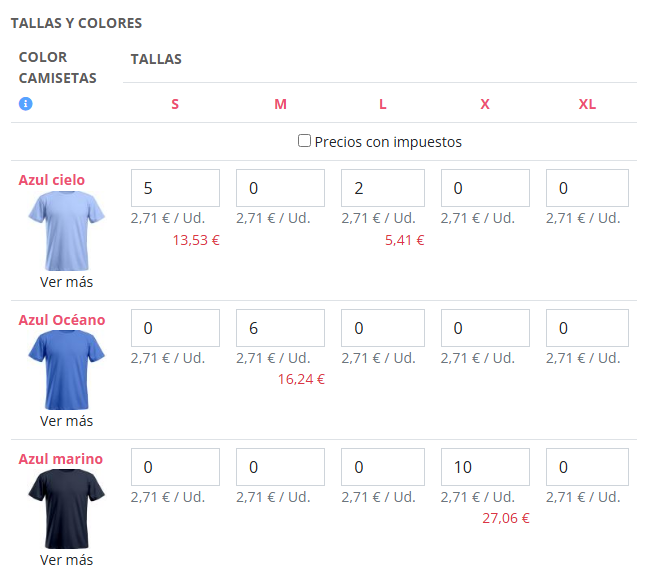Click the Azul marino color name
This screenshot has height=575, width=666.
61,459
